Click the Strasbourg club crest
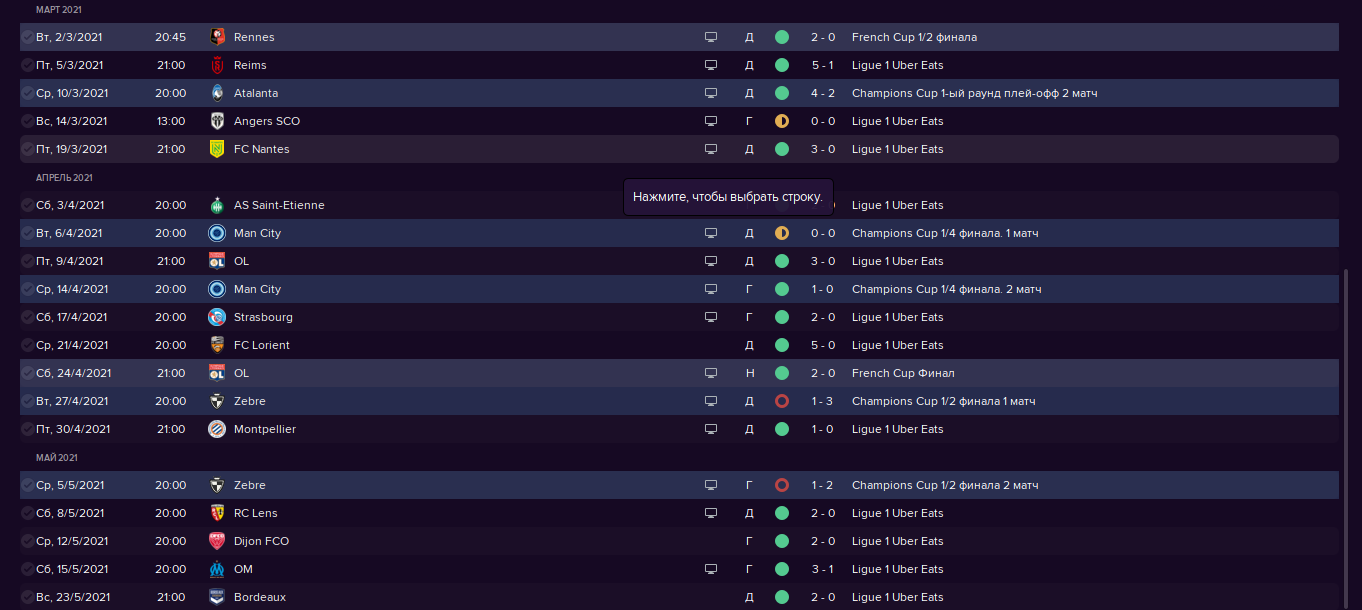The image size is (1362, 610). (216, 317)
